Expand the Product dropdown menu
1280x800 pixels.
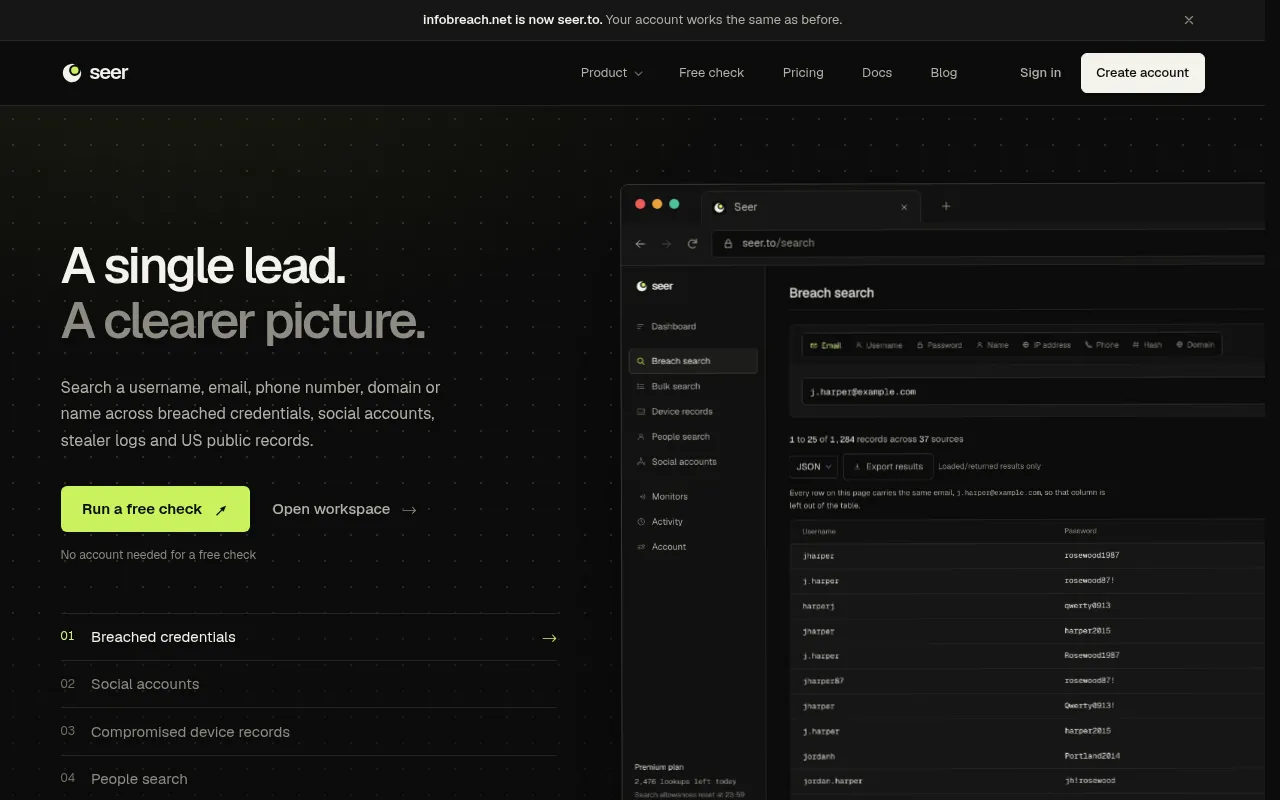coord(611,73)
